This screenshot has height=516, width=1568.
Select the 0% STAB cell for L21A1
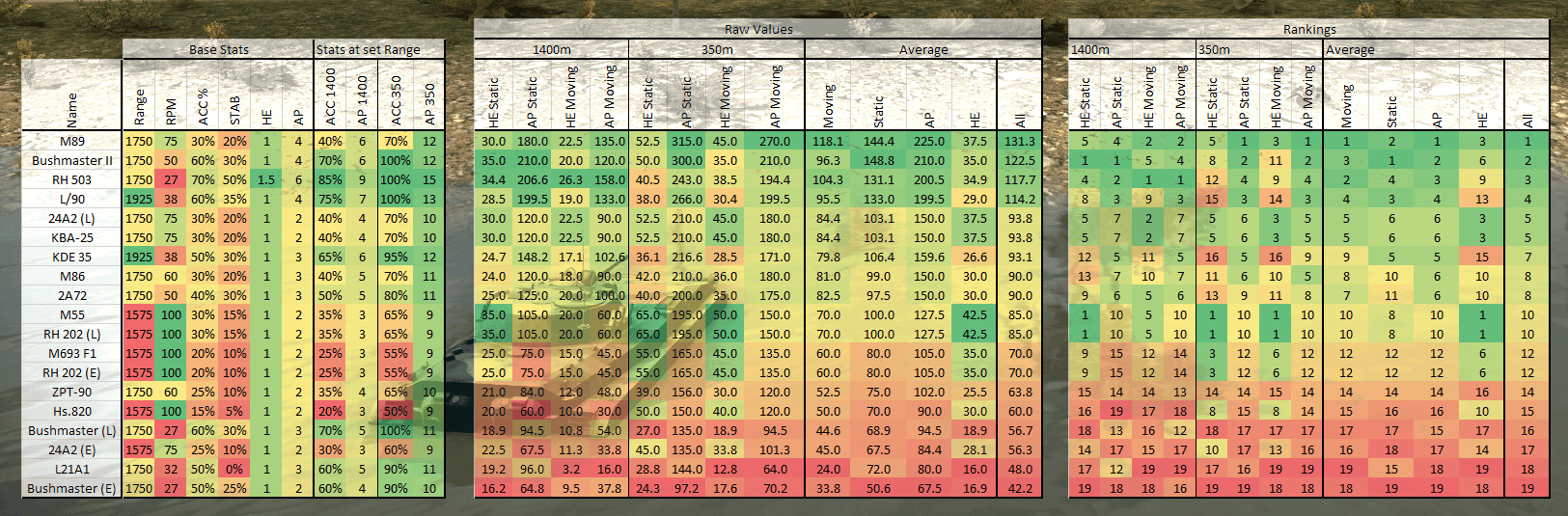coord(234,469)
